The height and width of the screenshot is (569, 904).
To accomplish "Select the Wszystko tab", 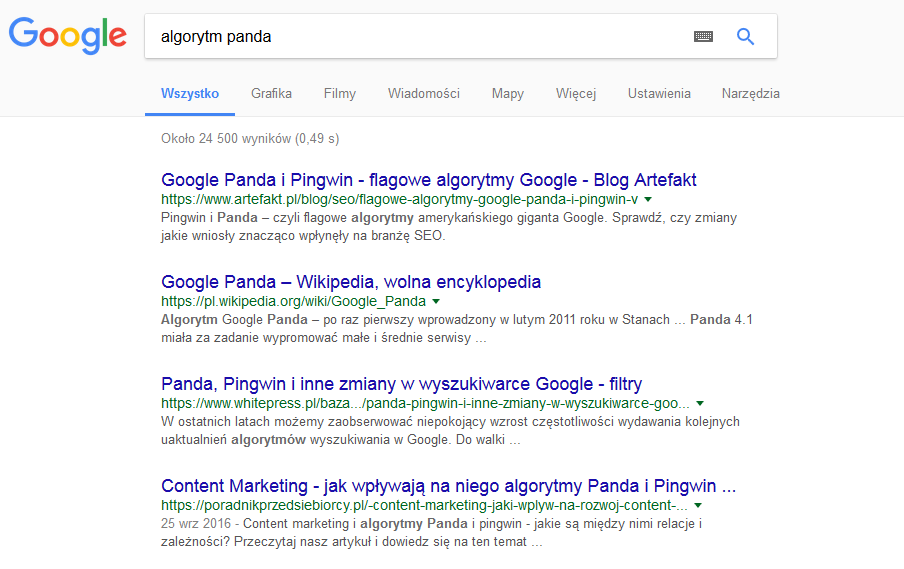I will pyautogui.click(x=190, y=93).
